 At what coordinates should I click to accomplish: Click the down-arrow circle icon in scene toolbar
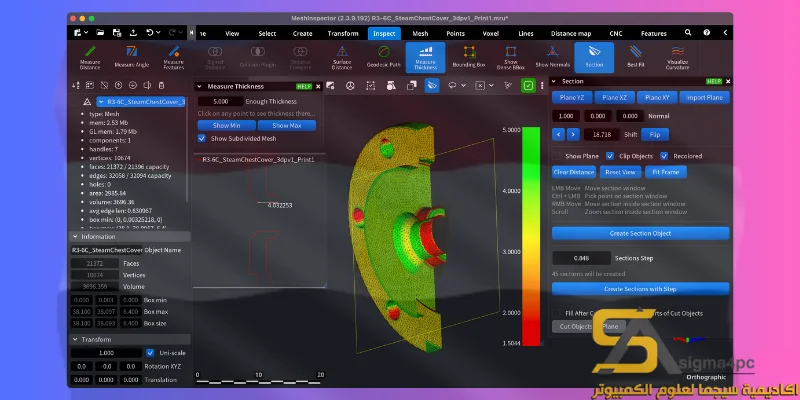[133, 86]
